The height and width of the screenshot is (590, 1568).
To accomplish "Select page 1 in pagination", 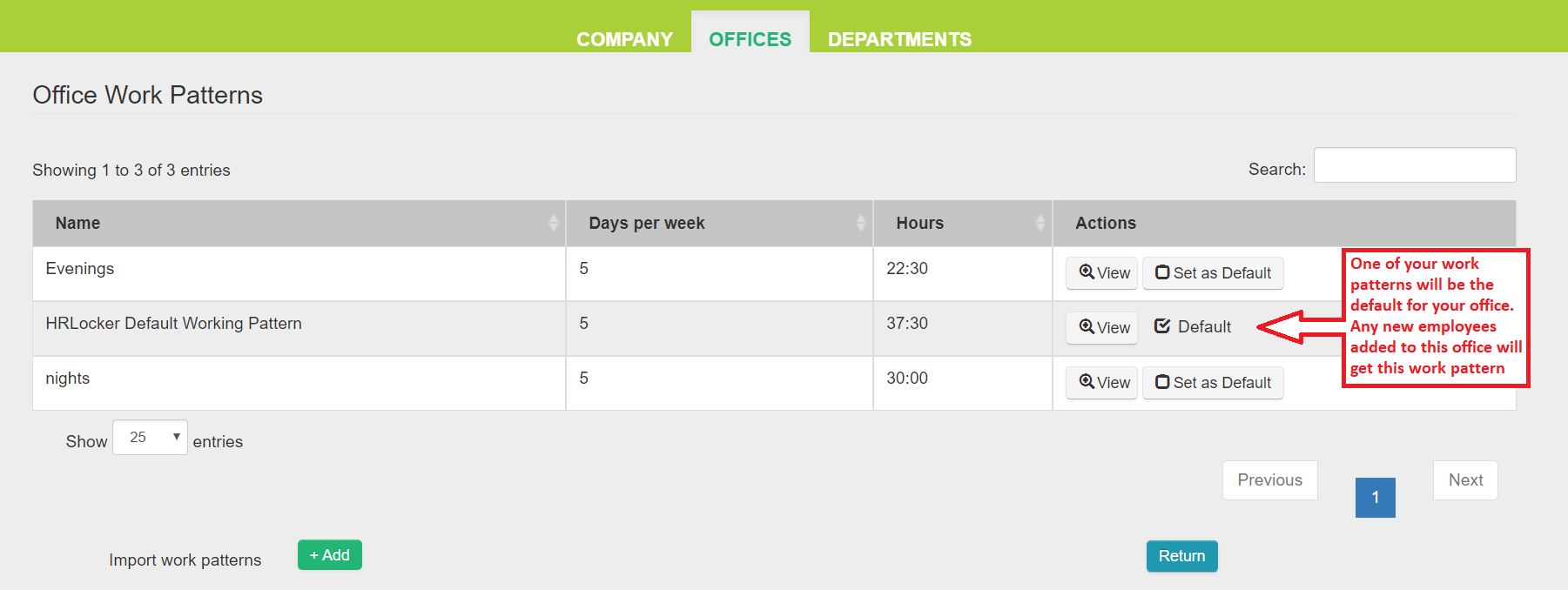I will tap(1375, 498).
